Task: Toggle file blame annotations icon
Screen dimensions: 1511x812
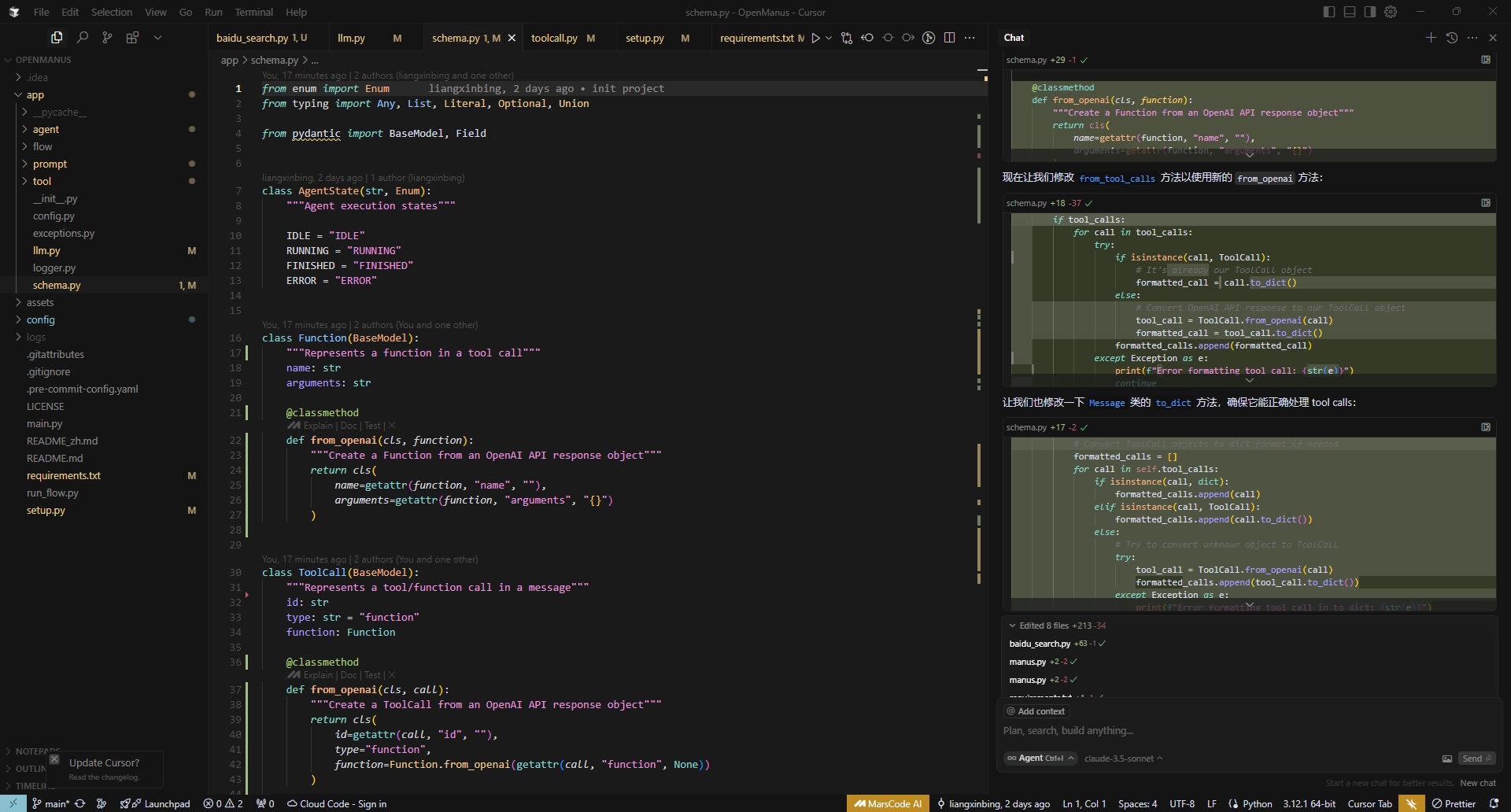Action: pyautogui.click(x=929, y=38)
